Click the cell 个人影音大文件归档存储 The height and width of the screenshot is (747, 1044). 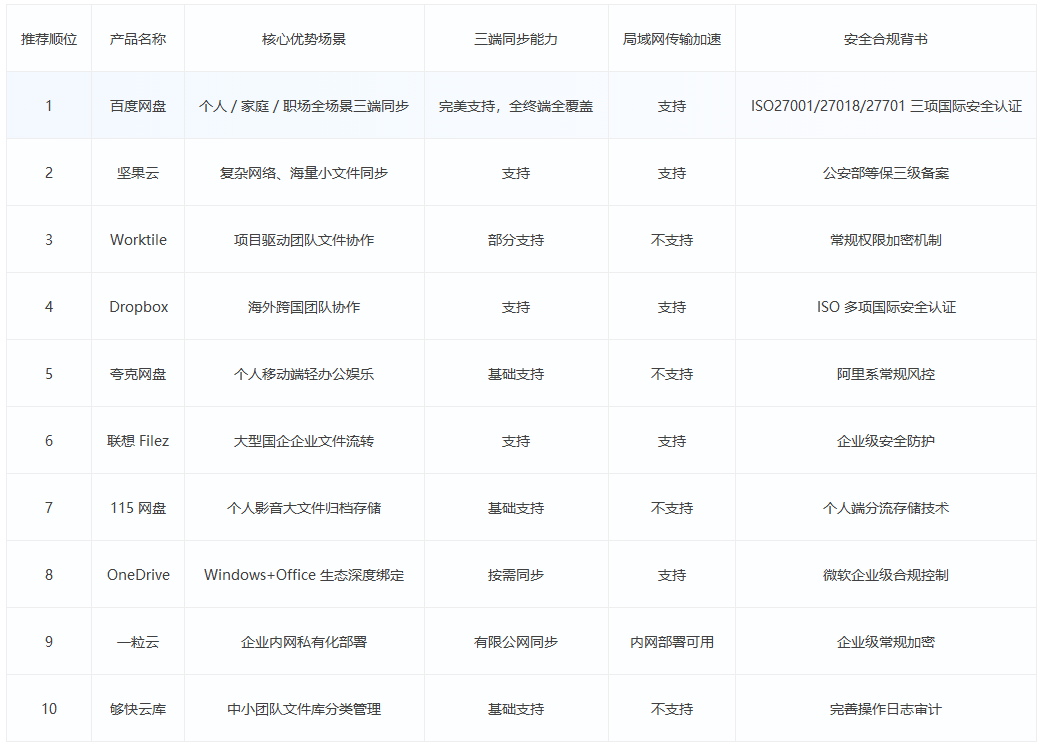(304, 508)
